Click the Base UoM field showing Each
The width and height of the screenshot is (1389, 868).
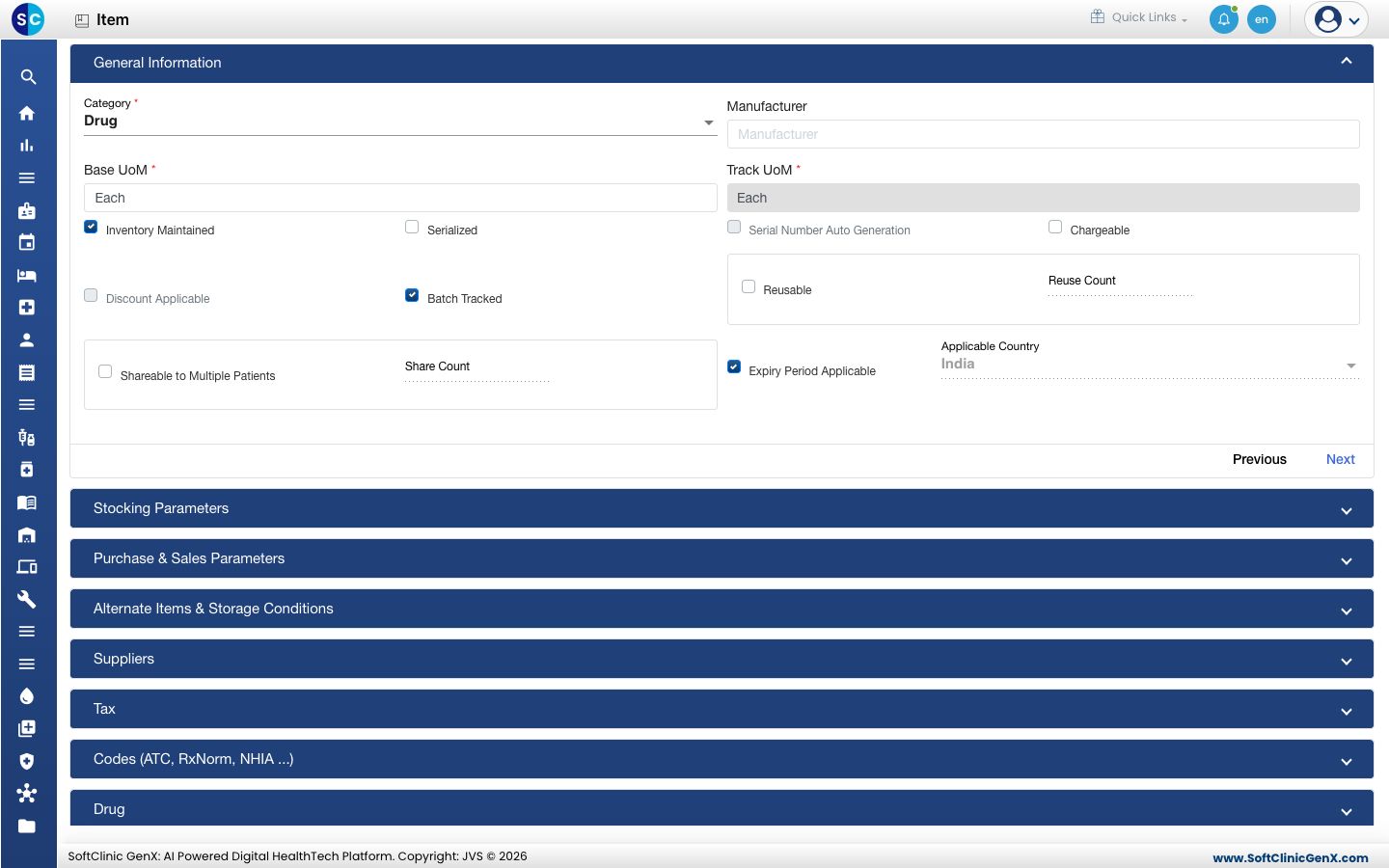pyautogui.click(x=400, y=198)
